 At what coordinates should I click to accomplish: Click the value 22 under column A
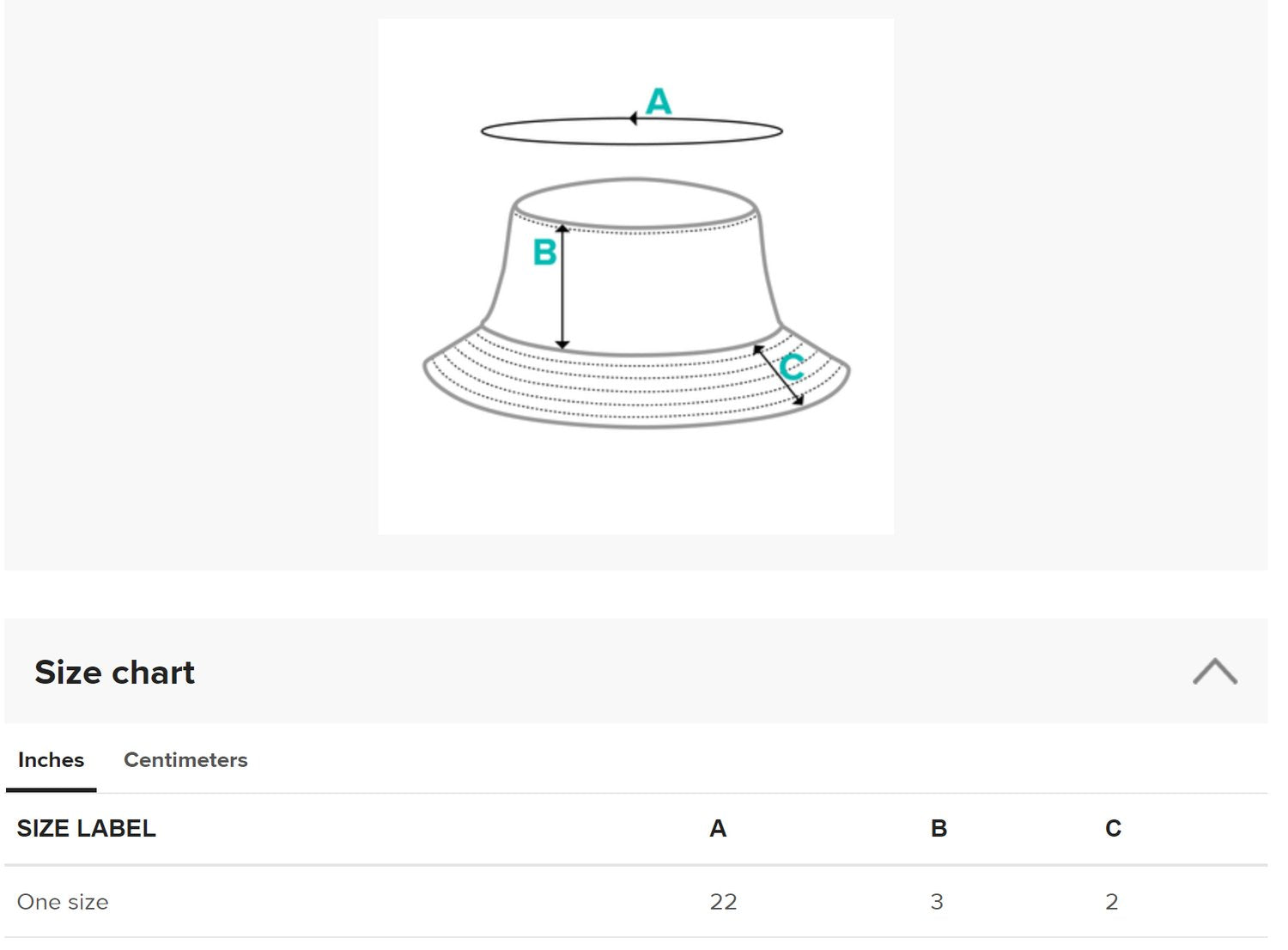723,902
